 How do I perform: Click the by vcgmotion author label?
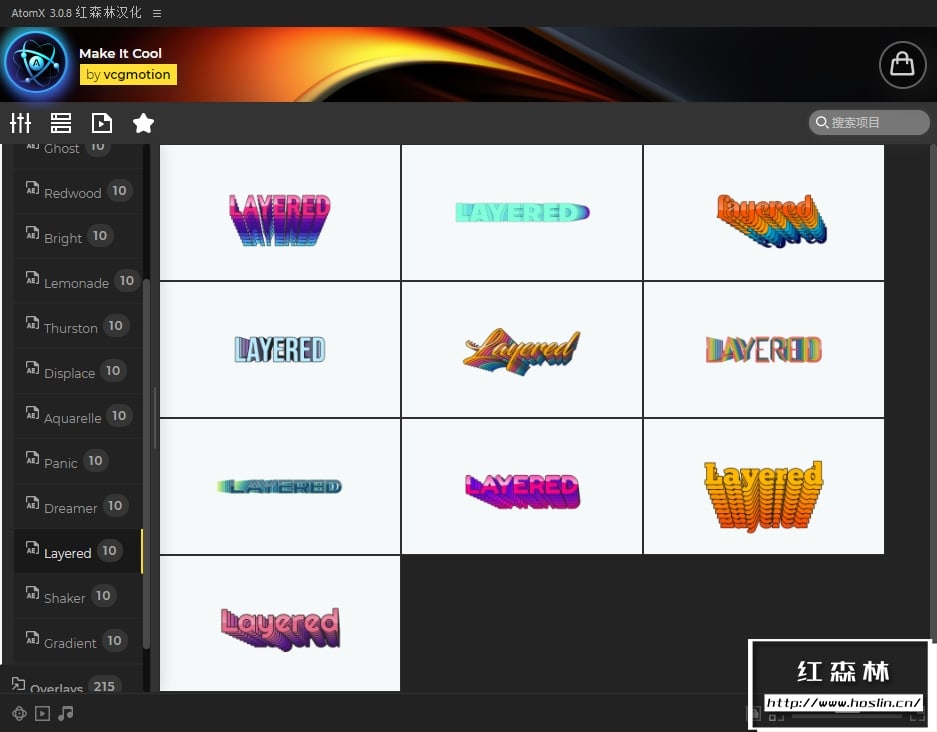[128, 75]
